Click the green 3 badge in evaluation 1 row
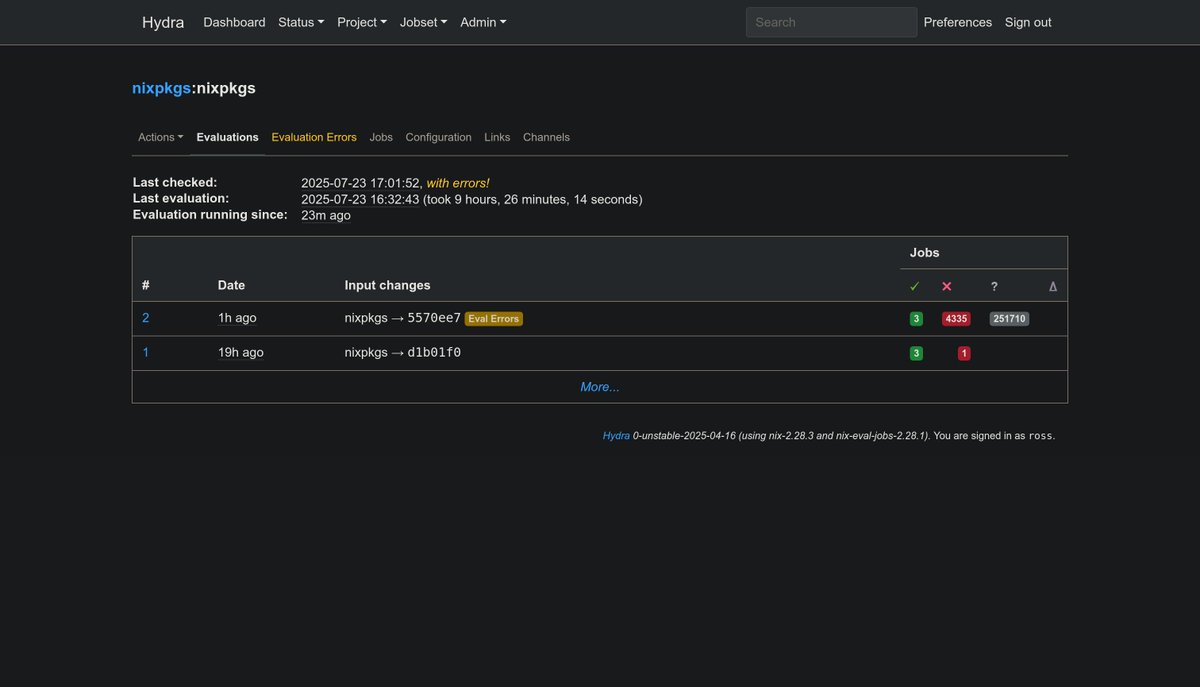Viewport: 1200px width, 687px height. (916, 353)
